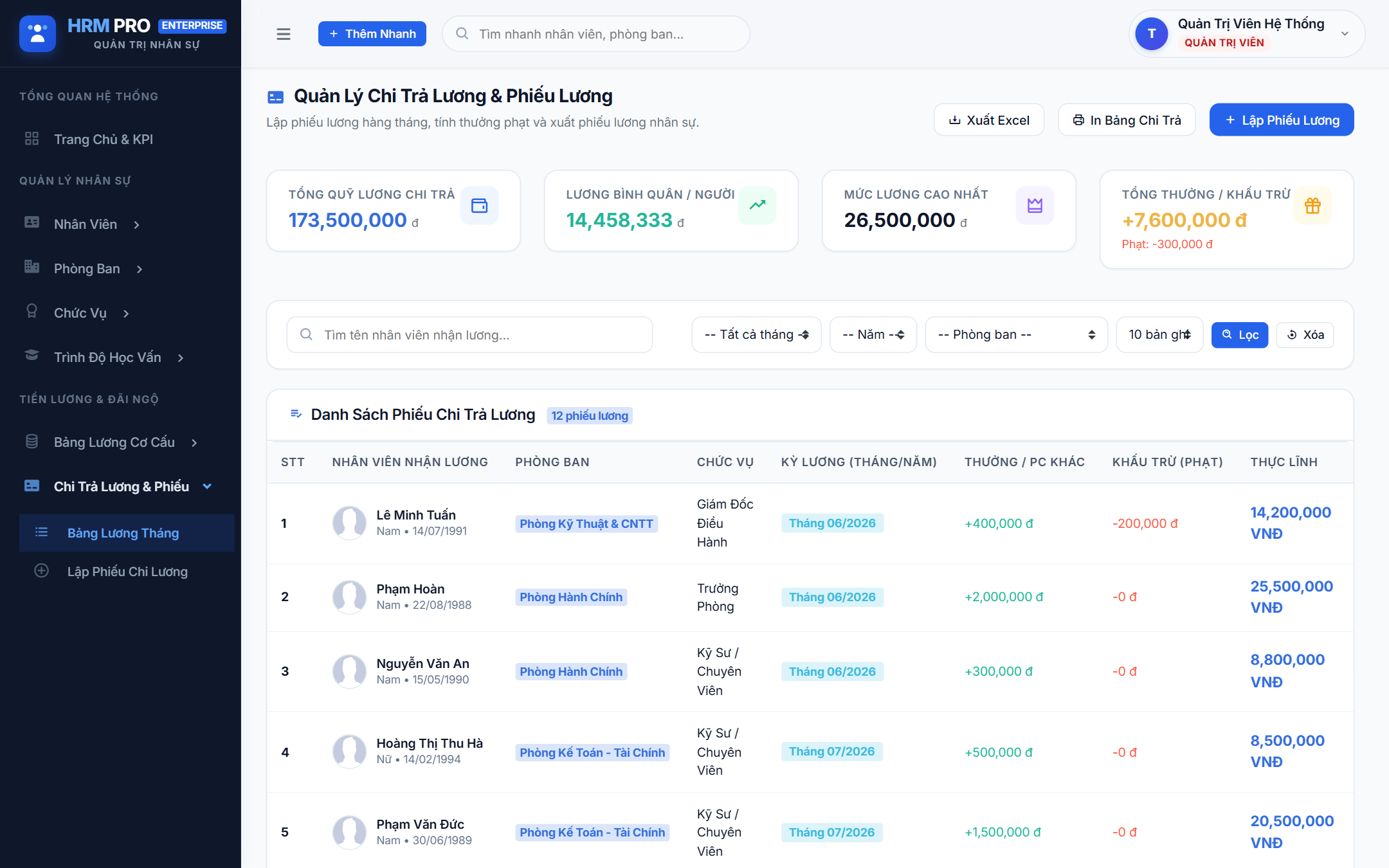Toggle the hamburger sidebar menu icon
Image resolution: width=1389 pixels, height=868 pixels.
284,34
